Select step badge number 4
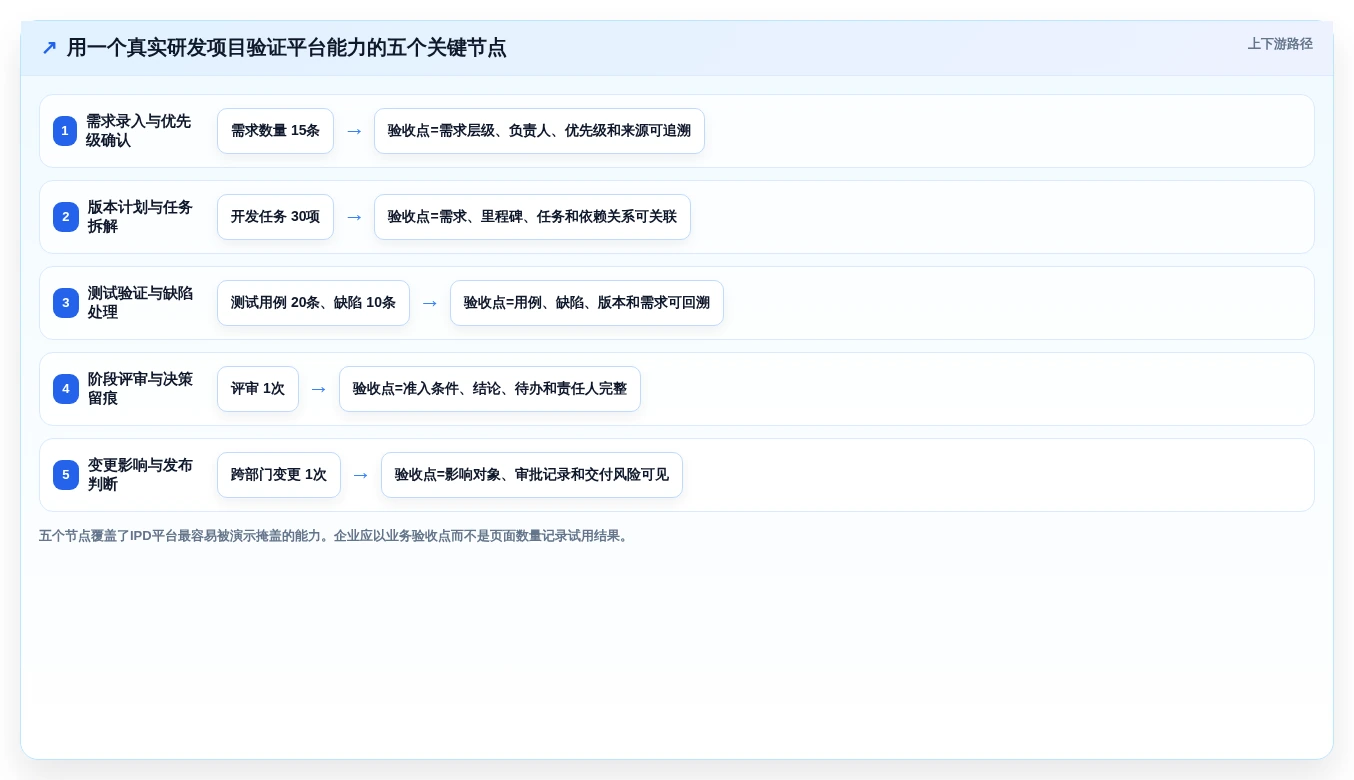 (x=66, y=389)
